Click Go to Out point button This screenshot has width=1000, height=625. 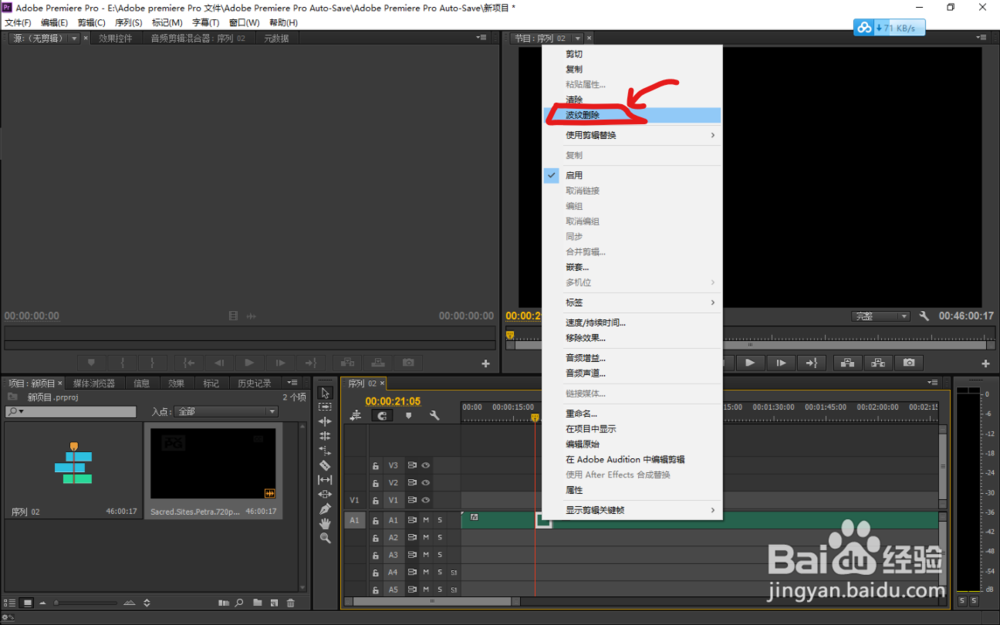(x=812, y=363)
